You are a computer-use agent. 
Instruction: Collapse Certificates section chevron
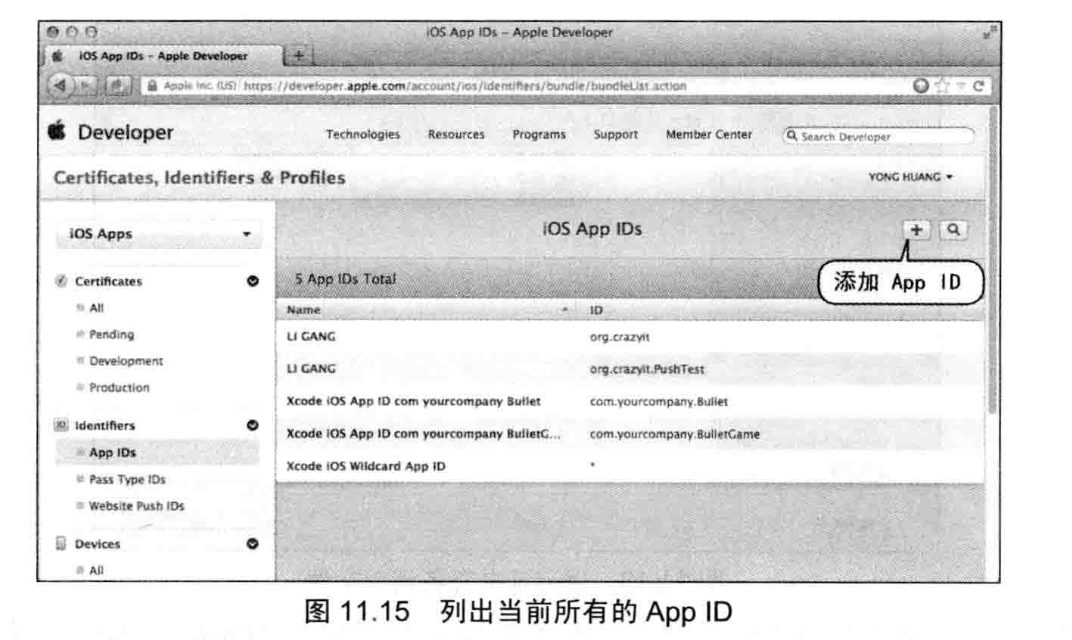[x=252, y=281]
